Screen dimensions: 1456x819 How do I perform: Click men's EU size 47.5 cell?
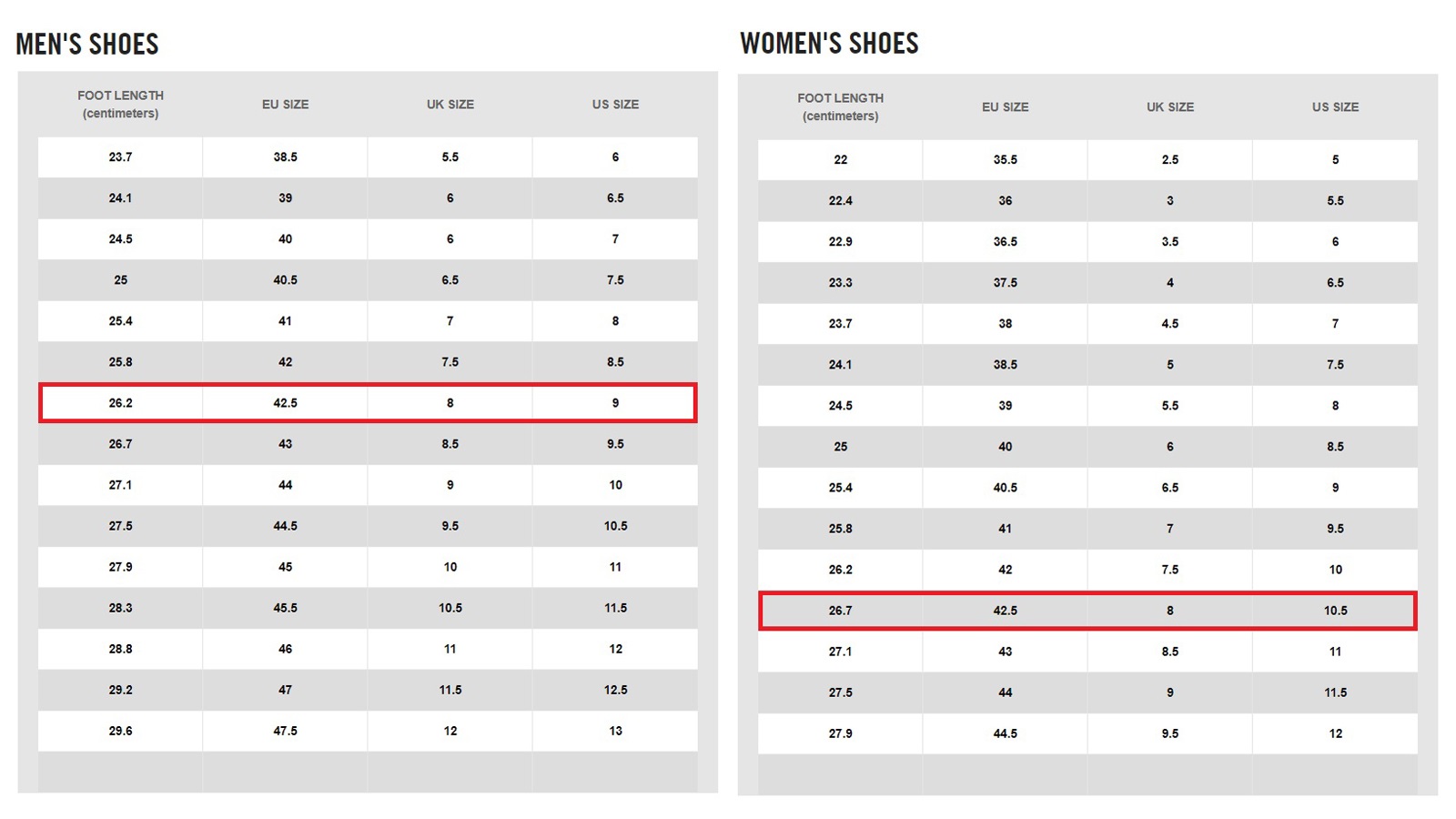[285, 731]
